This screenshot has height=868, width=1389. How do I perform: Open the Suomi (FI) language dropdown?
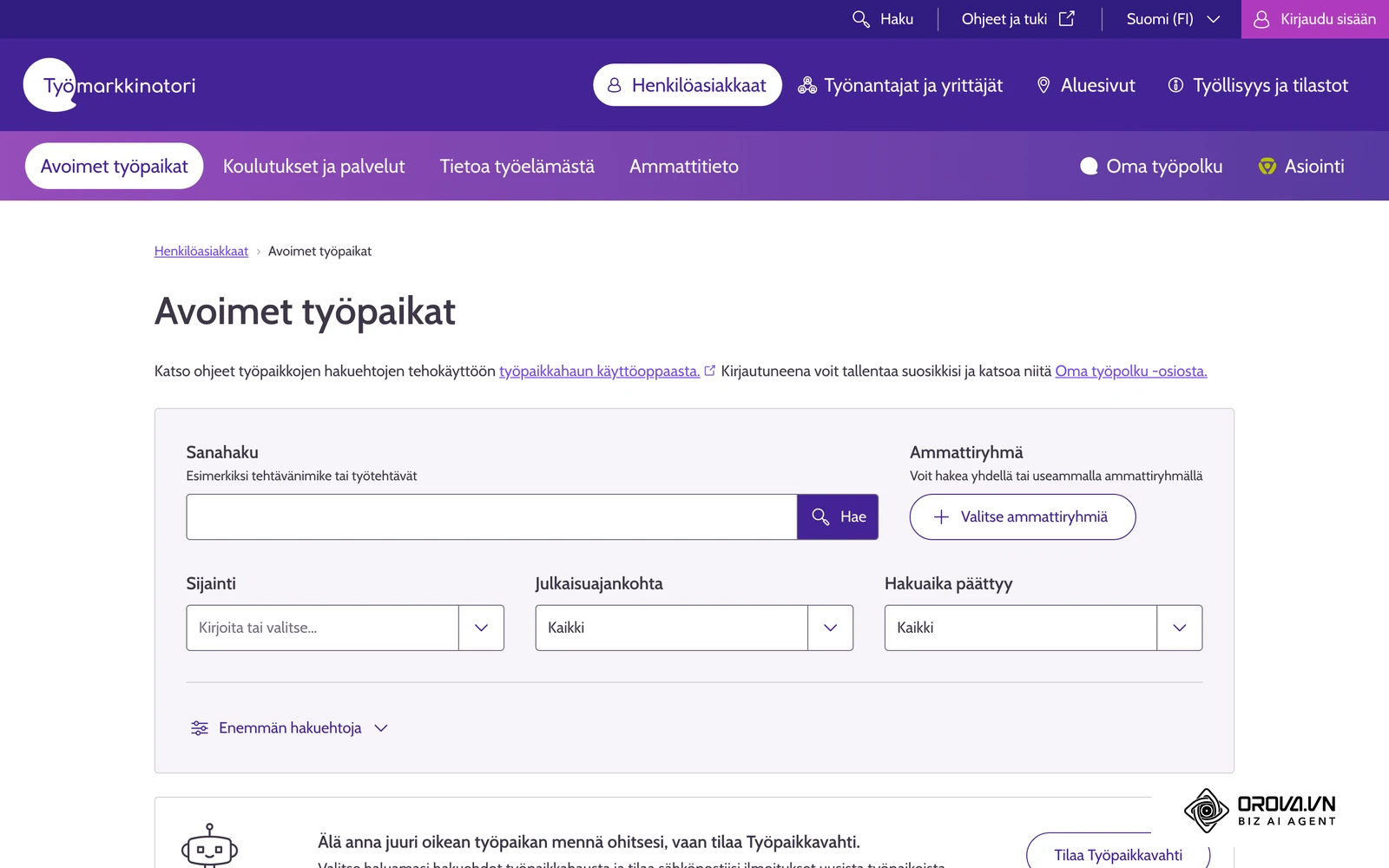(x=1173, y=19)
